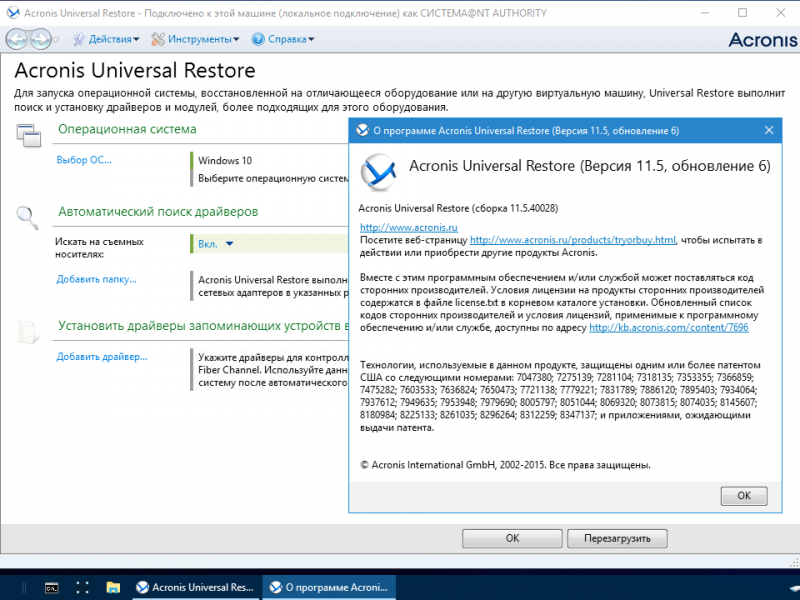Open File Explorer from the taskbar
The height and width of the screenshot is (600, 800).
pos(113,587)
